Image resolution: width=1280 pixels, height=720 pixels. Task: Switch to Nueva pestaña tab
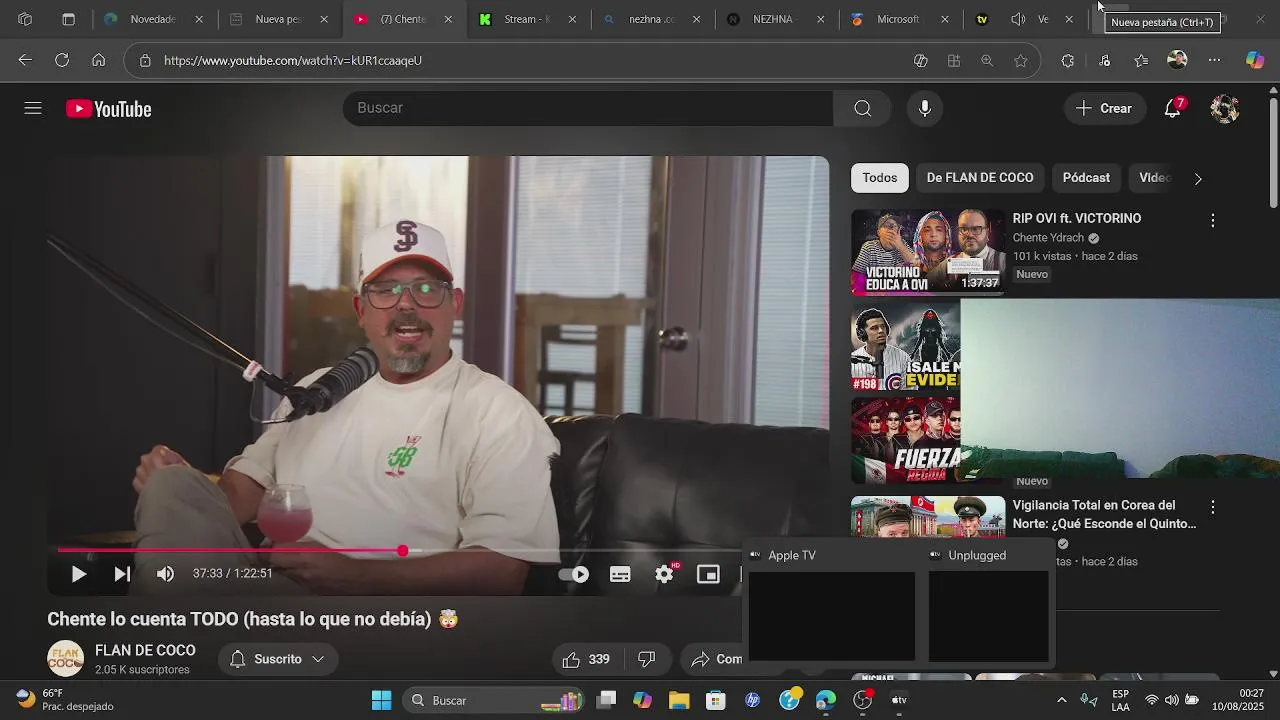279,19
